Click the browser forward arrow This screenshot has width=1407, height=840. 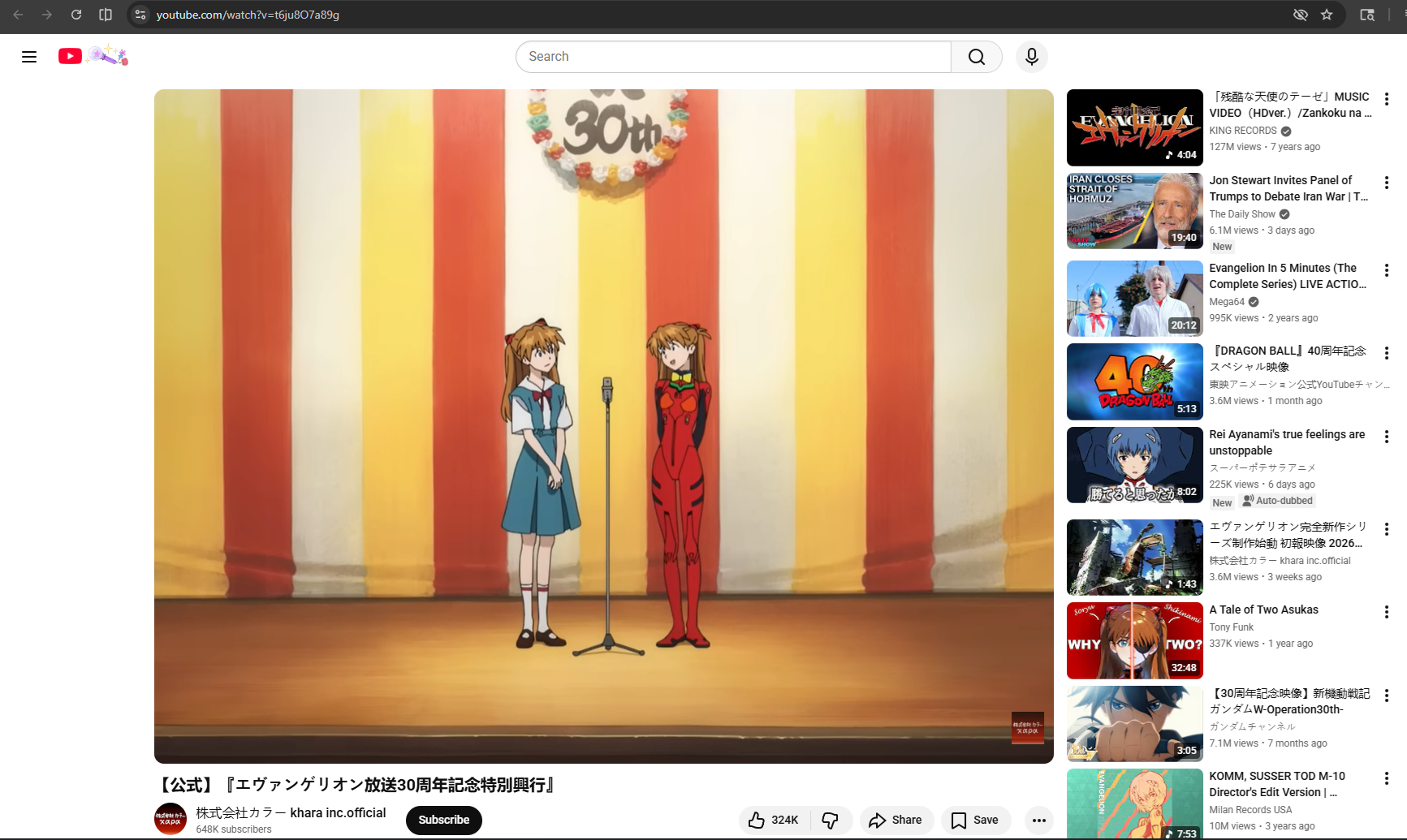pyautogui.click(x=47, y=15)
